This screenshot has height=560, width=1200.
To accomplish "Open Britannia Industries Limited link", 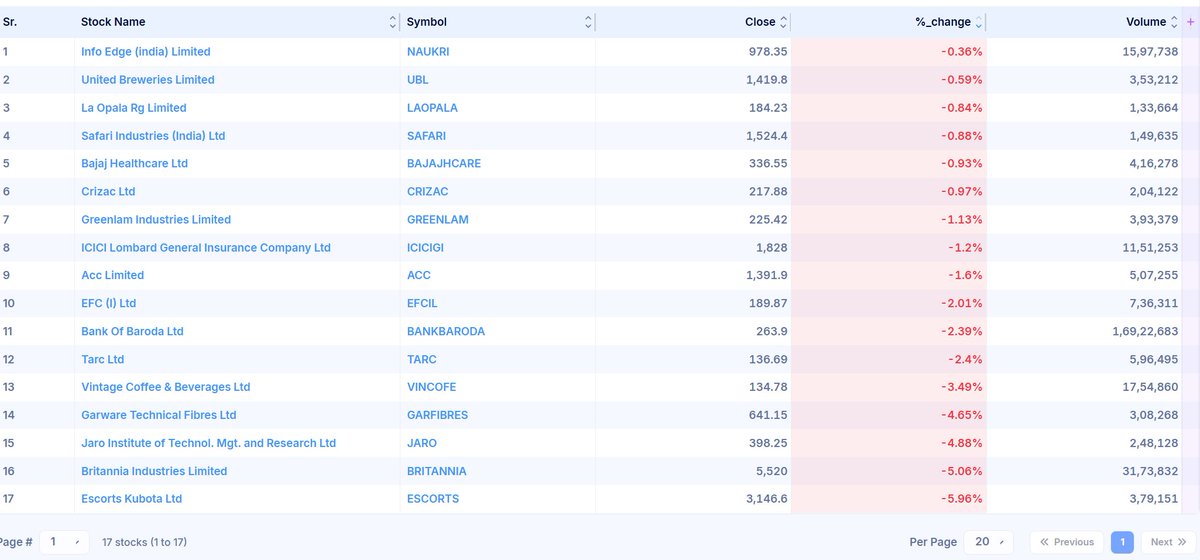I will coord(154,471).
